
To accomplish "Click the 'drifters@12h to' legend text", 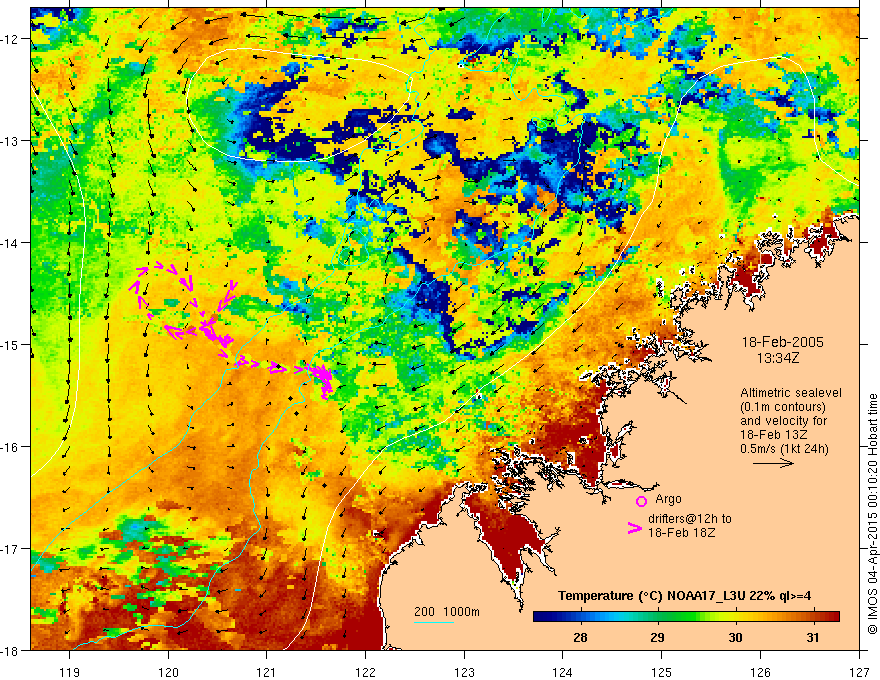I will (x=690, y=518).
